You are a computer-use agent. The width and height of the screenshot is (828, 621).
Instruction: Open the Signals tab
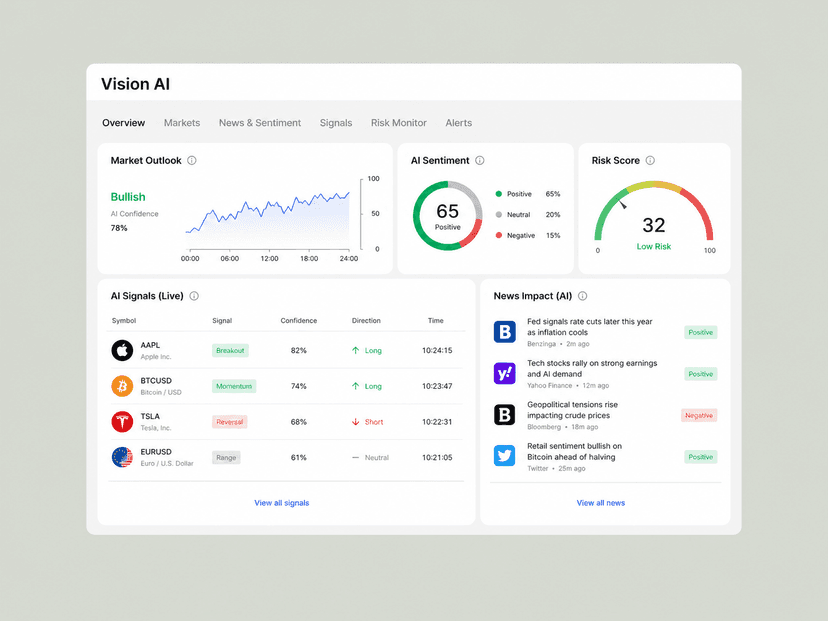click(336, 123)
